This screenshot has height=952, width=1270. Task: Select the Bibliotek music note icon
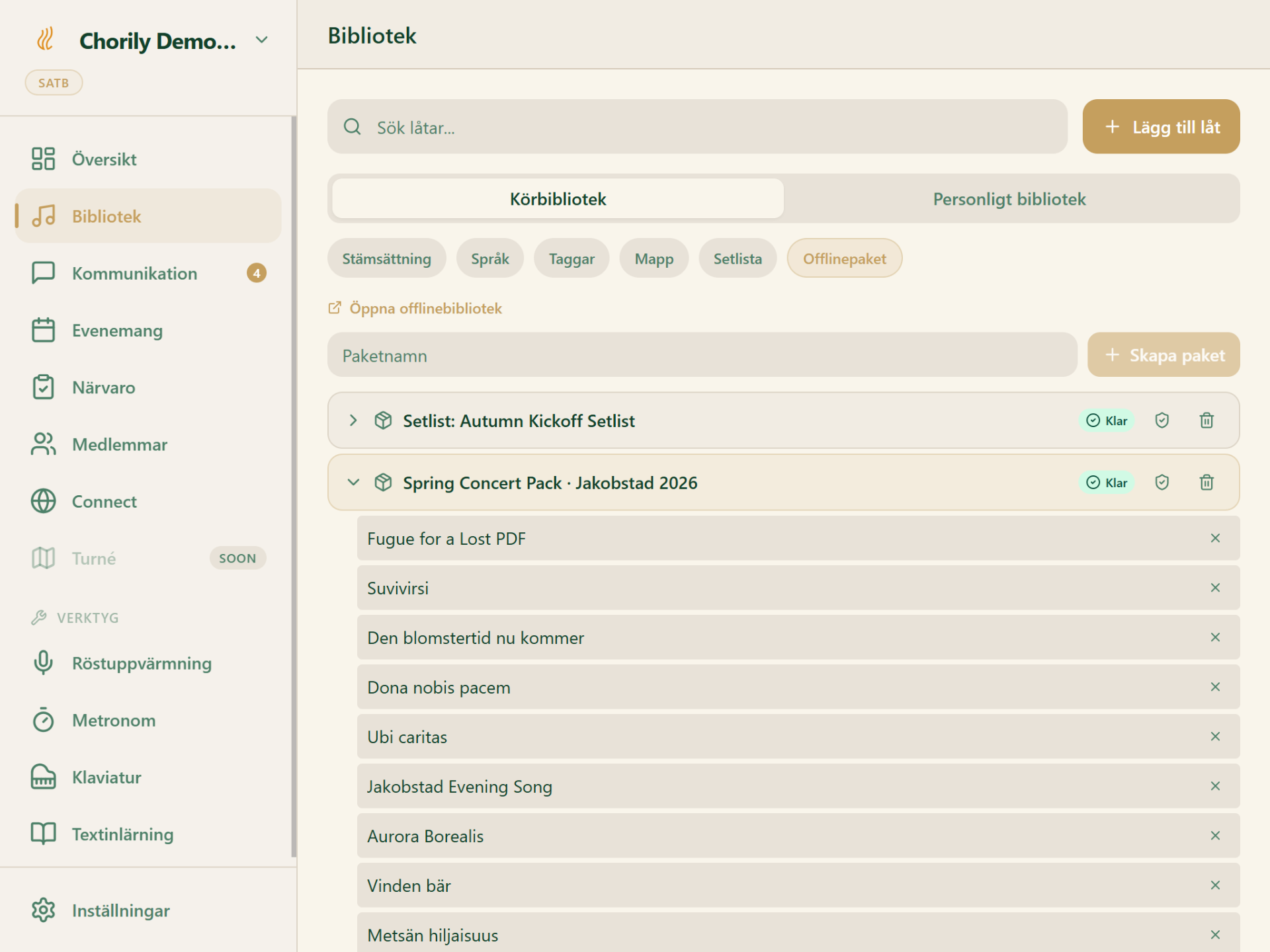tap(43, 216)
